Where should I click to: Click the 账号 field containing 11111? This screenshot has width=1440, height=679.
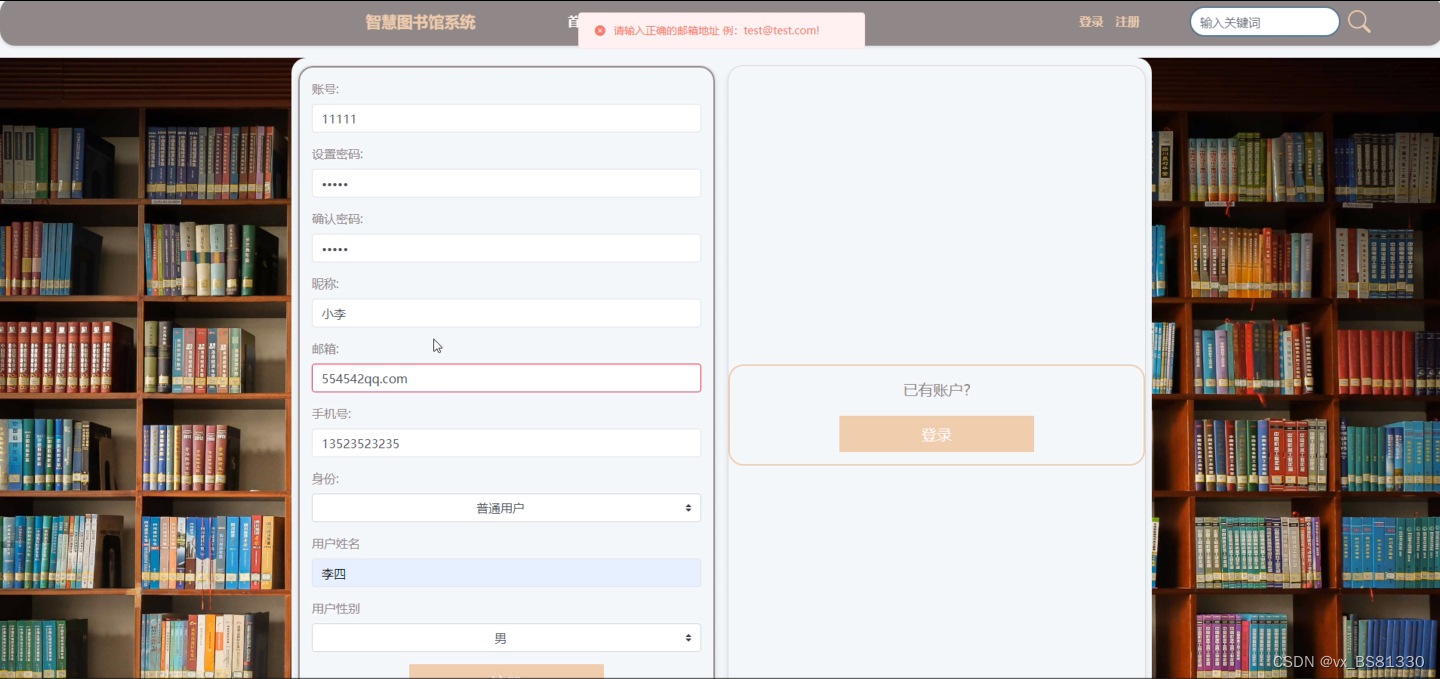[x=506, y=118]
